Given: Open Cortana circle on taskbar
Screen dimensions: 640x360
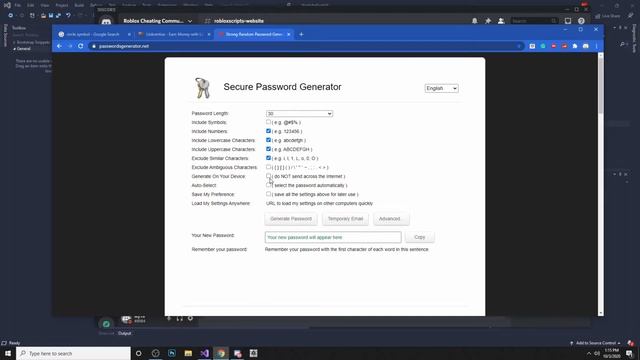Looking at the screenshot, I should pos(138,353).
